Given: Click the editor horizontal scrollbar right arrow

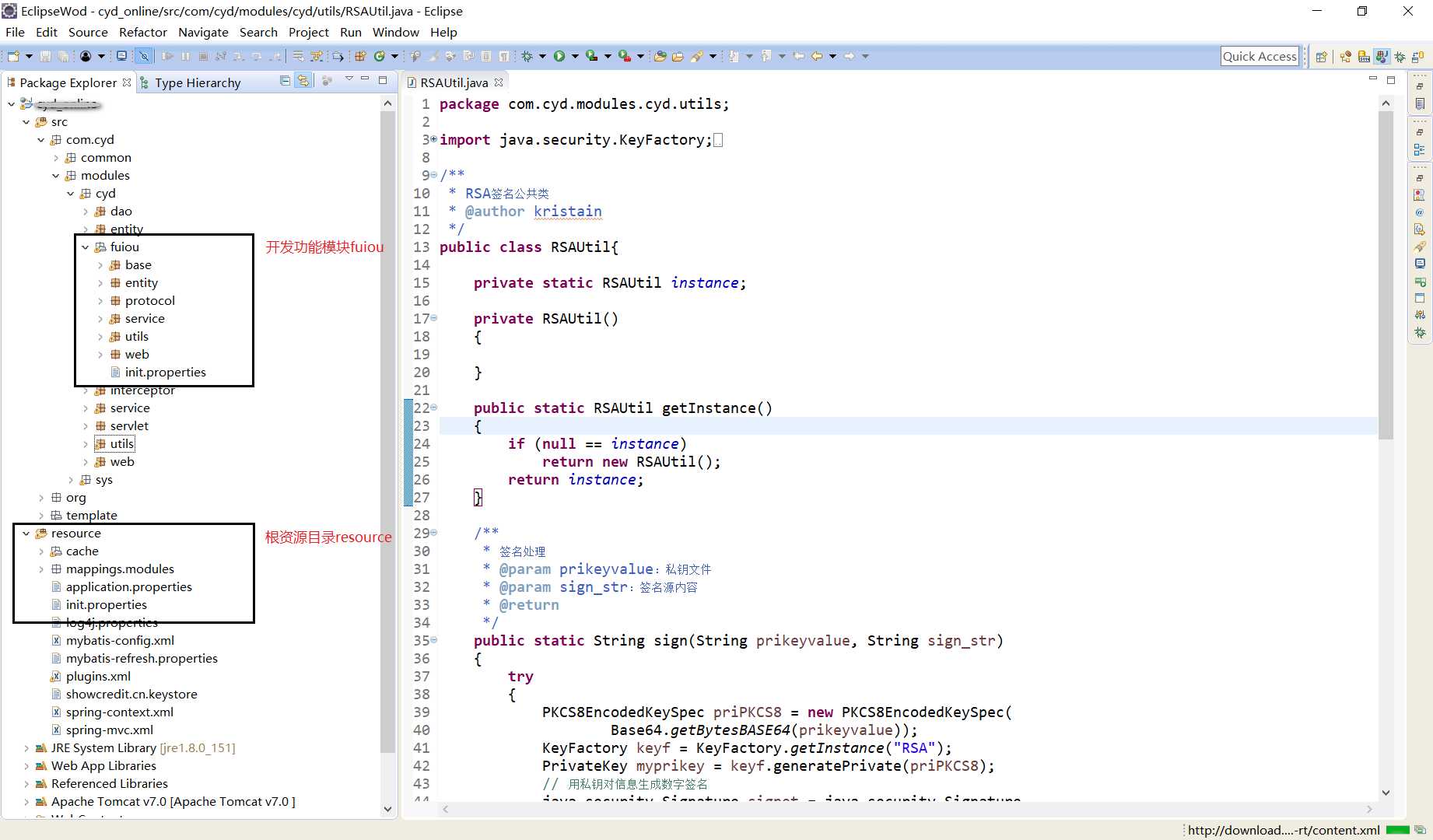Looking at the screenshot, I should [x=1369, y=809].
